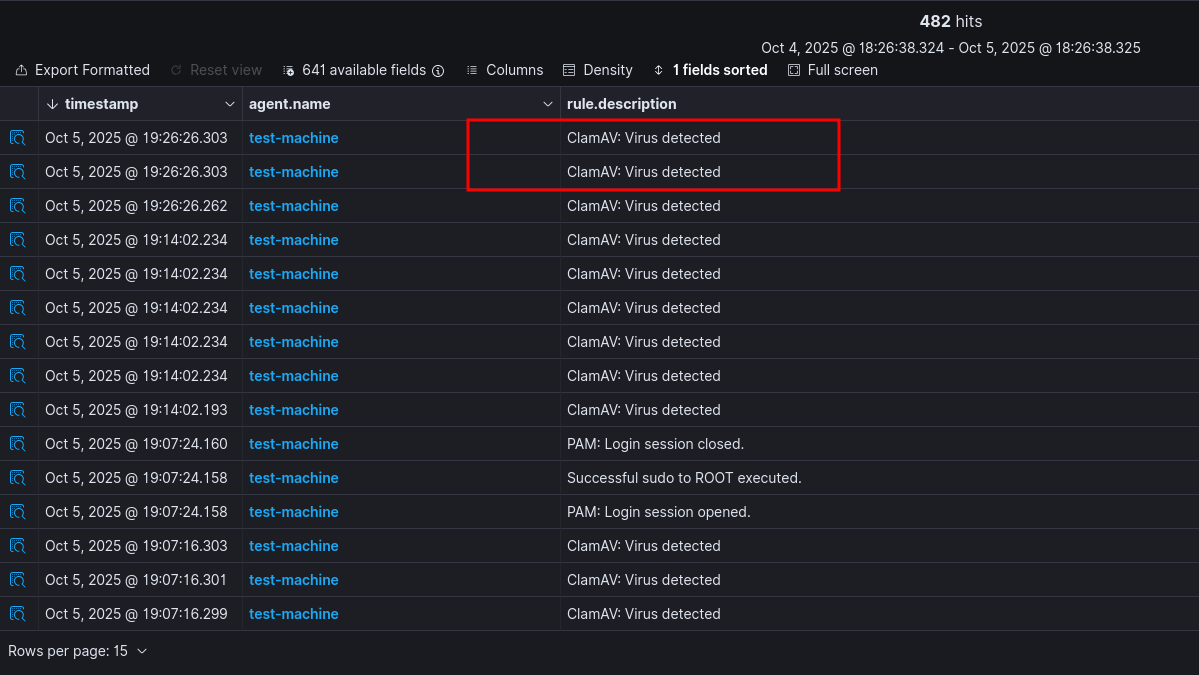
Task: Open the Density display options
Action: [x=597, y=70]
